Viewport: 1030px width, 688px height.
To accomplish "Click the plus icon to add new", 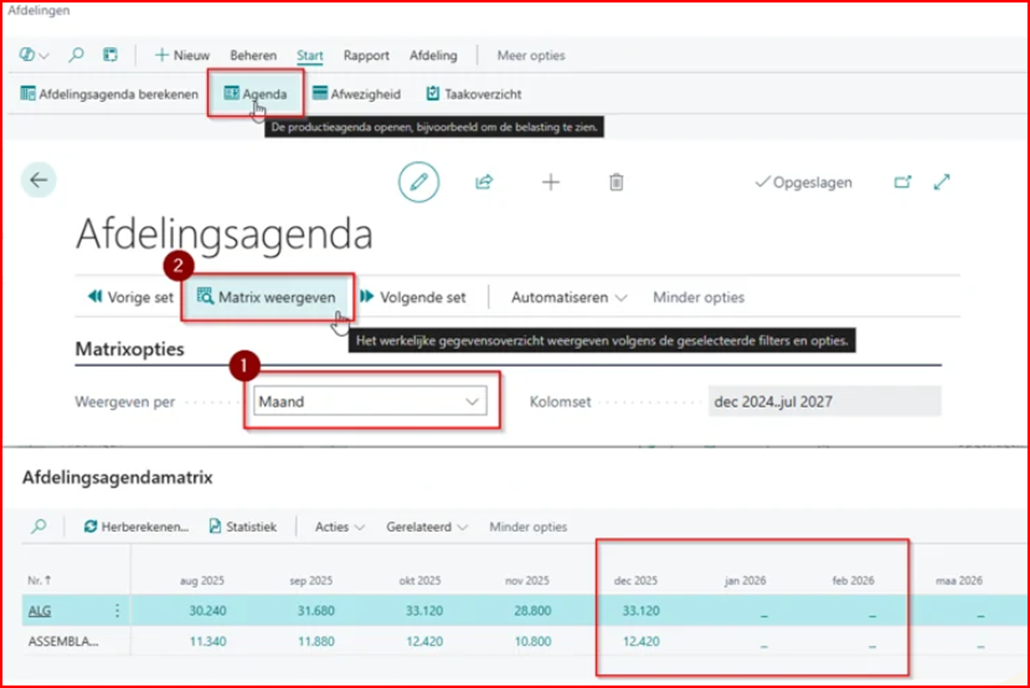I will point(551,182).
